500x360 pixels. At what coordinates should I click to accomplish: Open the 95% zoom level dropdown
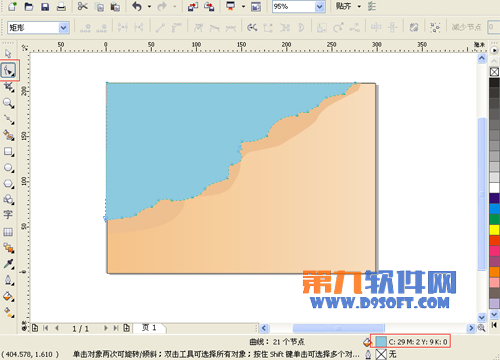click(320, 7)
